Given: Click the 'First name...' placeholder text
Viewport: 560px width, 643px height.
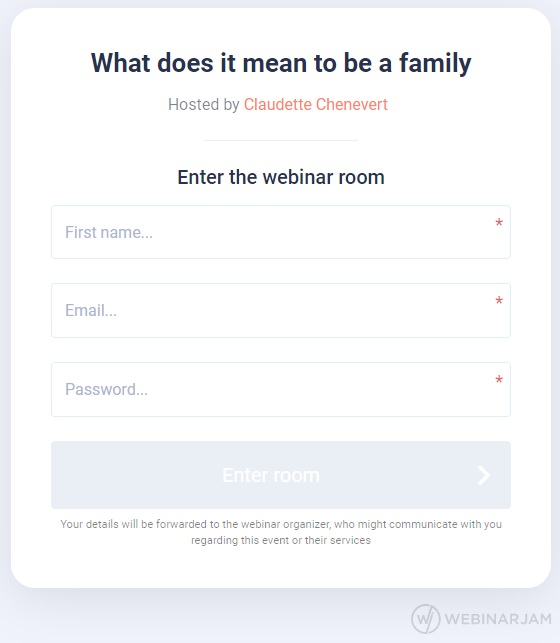Looking at the screenshot, I should (x=109, y=233).
